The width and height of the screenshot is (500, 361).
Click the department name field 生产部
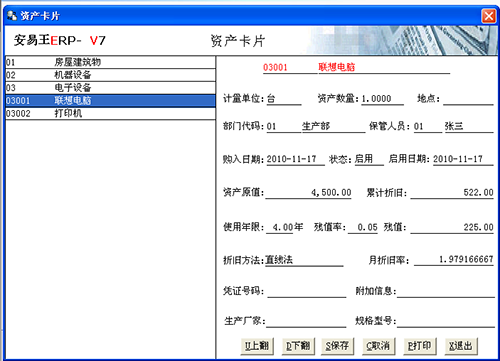tap(334, 126)
